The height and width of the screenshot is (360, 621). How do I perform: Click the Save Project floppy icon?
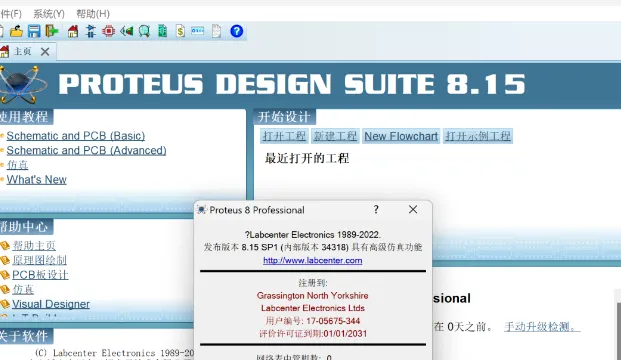[x=34, y=31]
